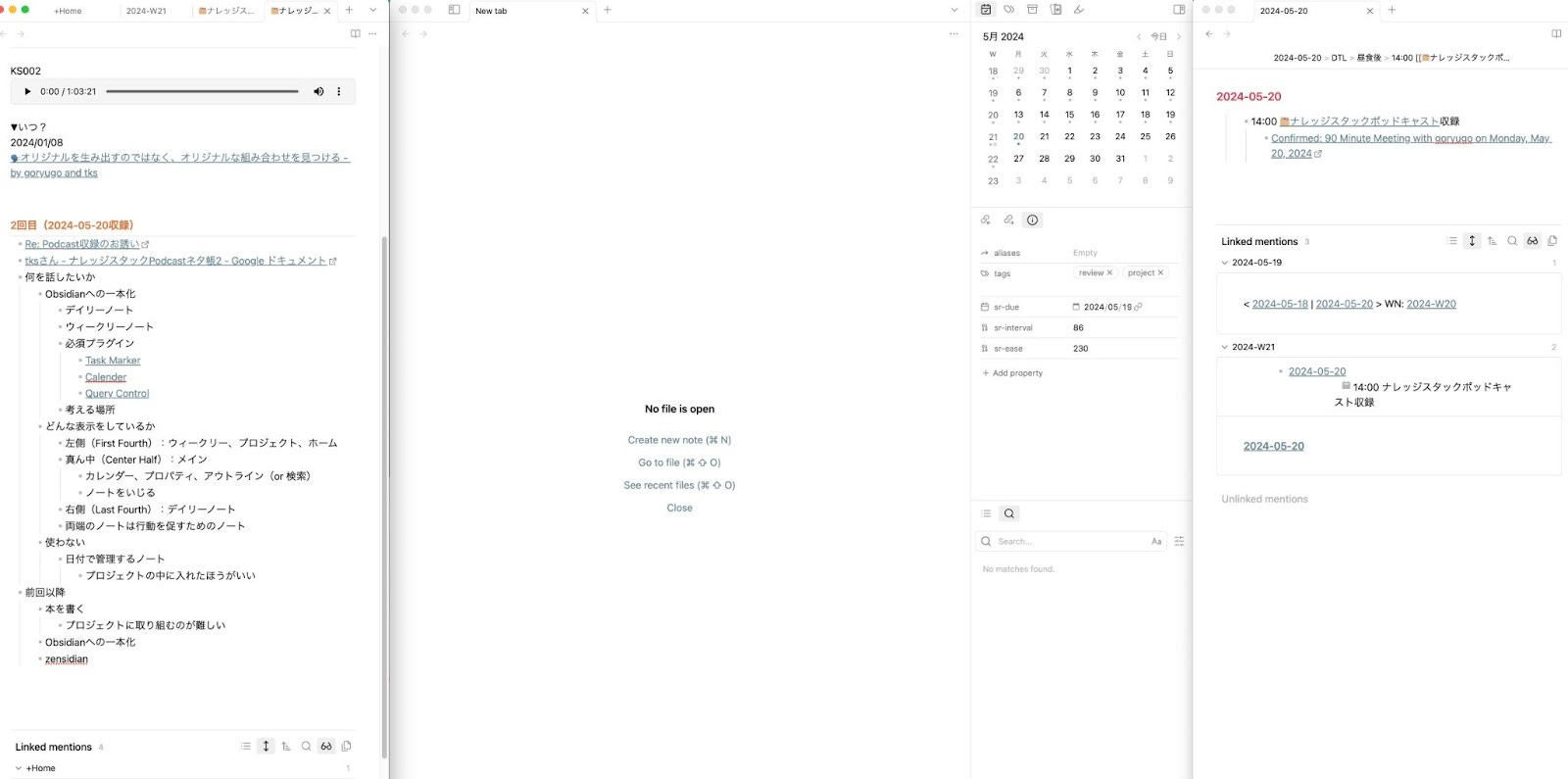Screen dimensions: 1568x779
Task: Open the outline list icon in the lower sidebar
Action: tap(986, 513)
